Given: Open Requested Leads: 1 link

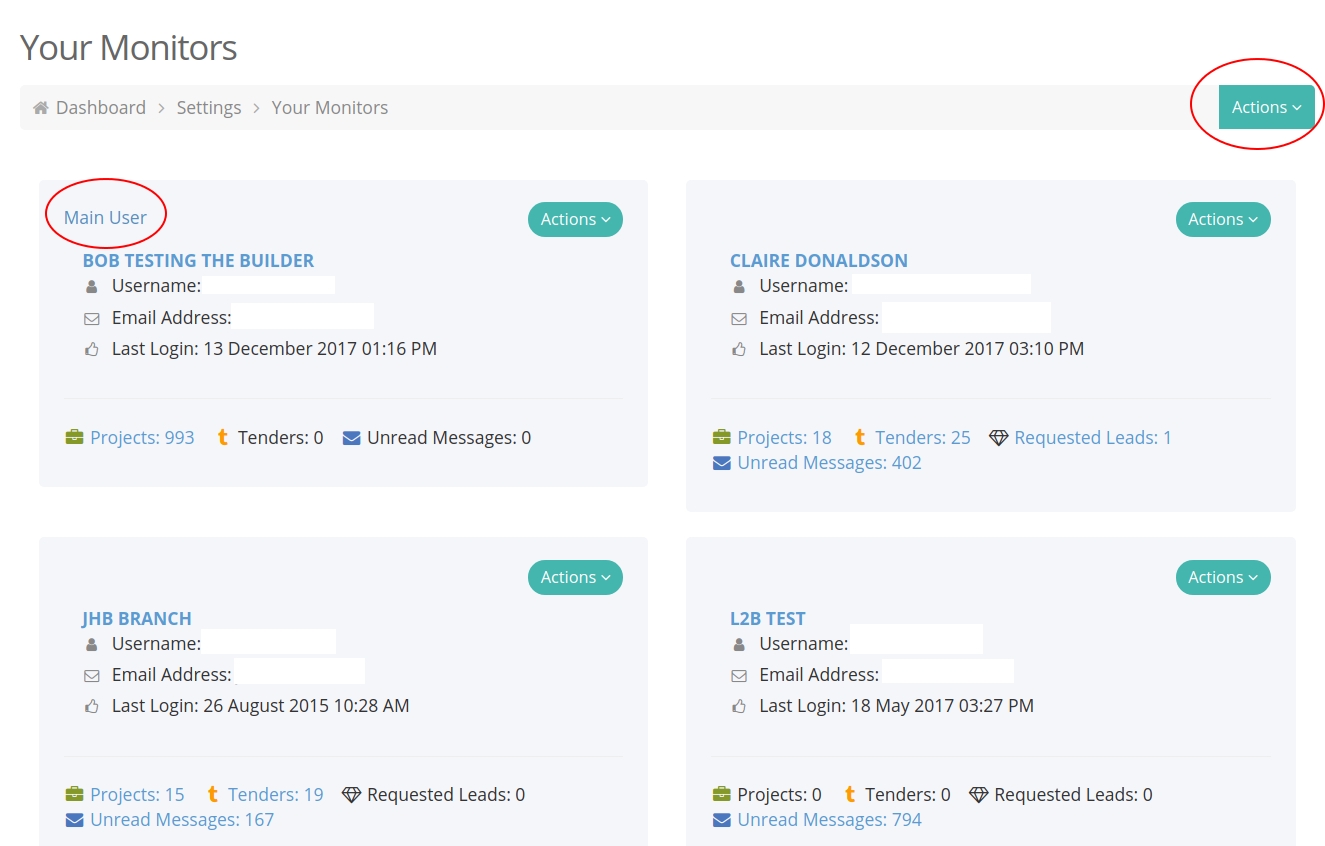Looking at the screenshot, I should click(x=1093, y=437).
